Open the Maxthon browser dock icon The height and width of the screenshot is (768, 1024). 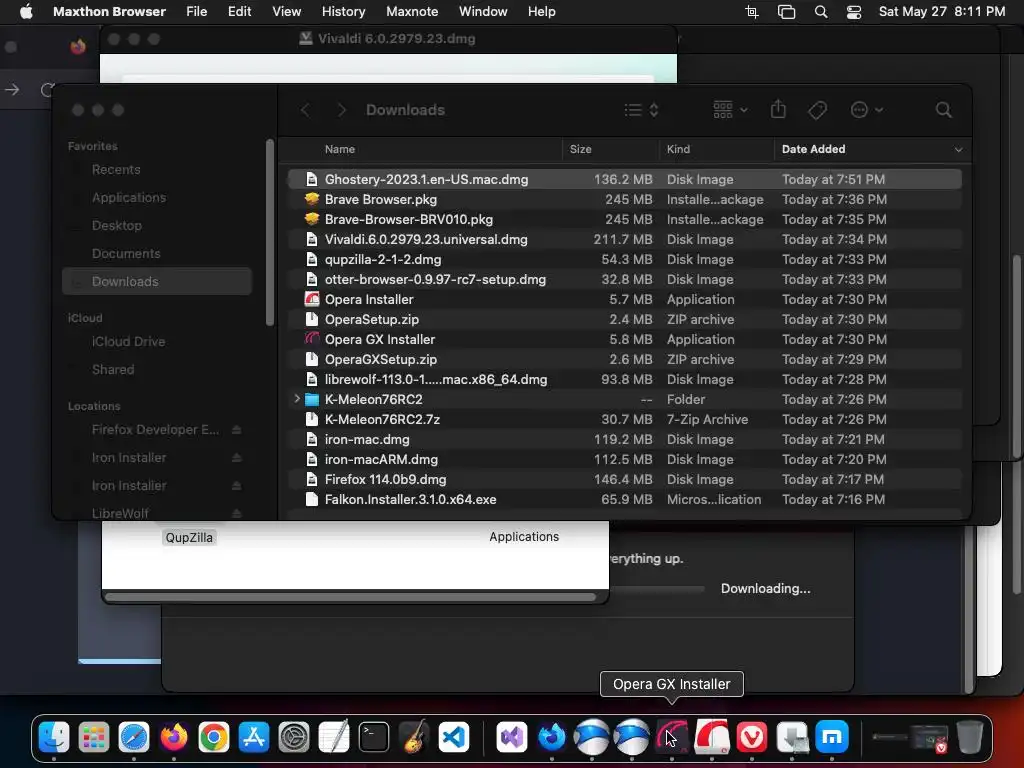tap(831, 738)
